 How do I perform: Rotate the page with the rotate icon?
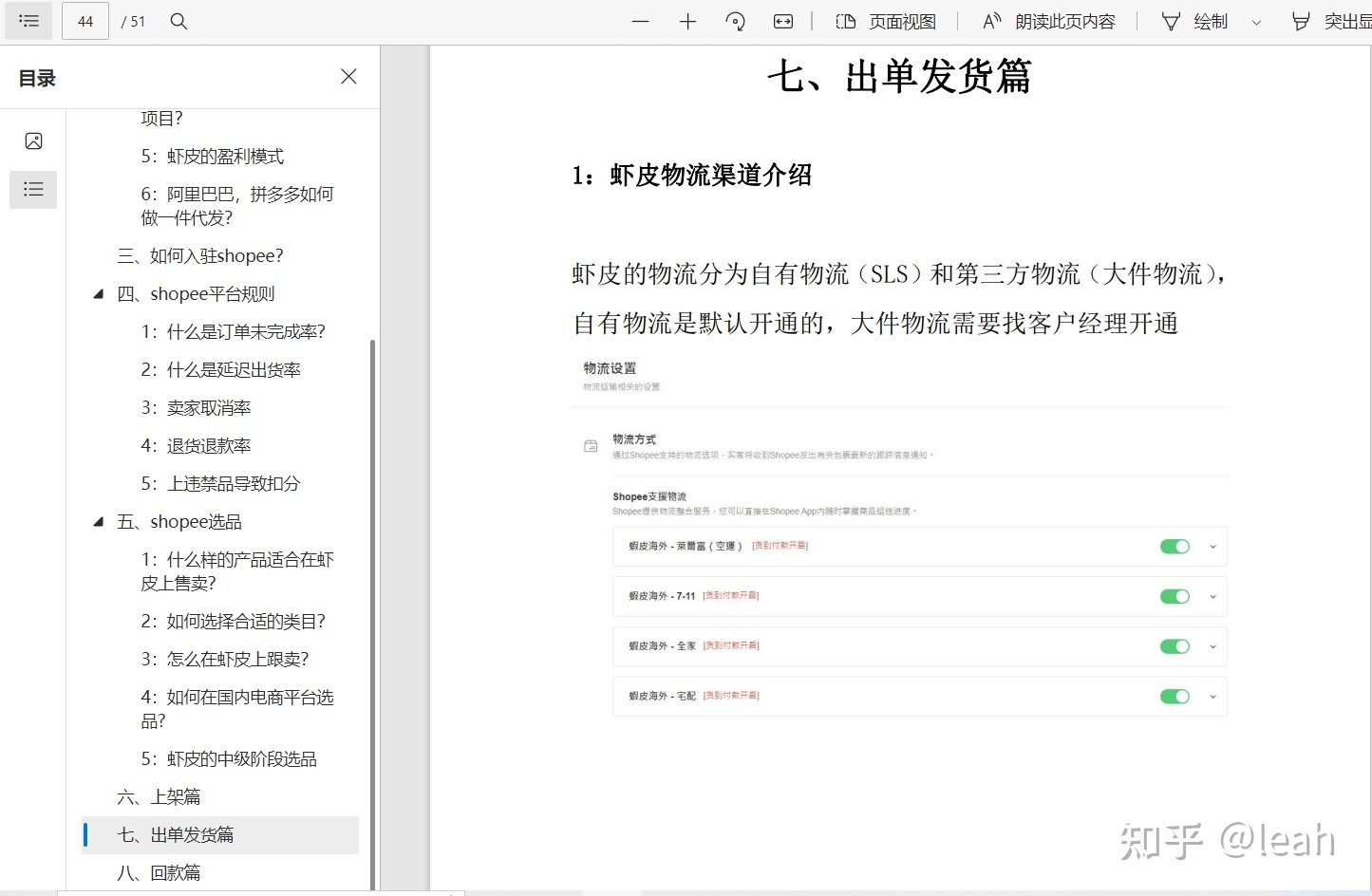tap(735, 21)
